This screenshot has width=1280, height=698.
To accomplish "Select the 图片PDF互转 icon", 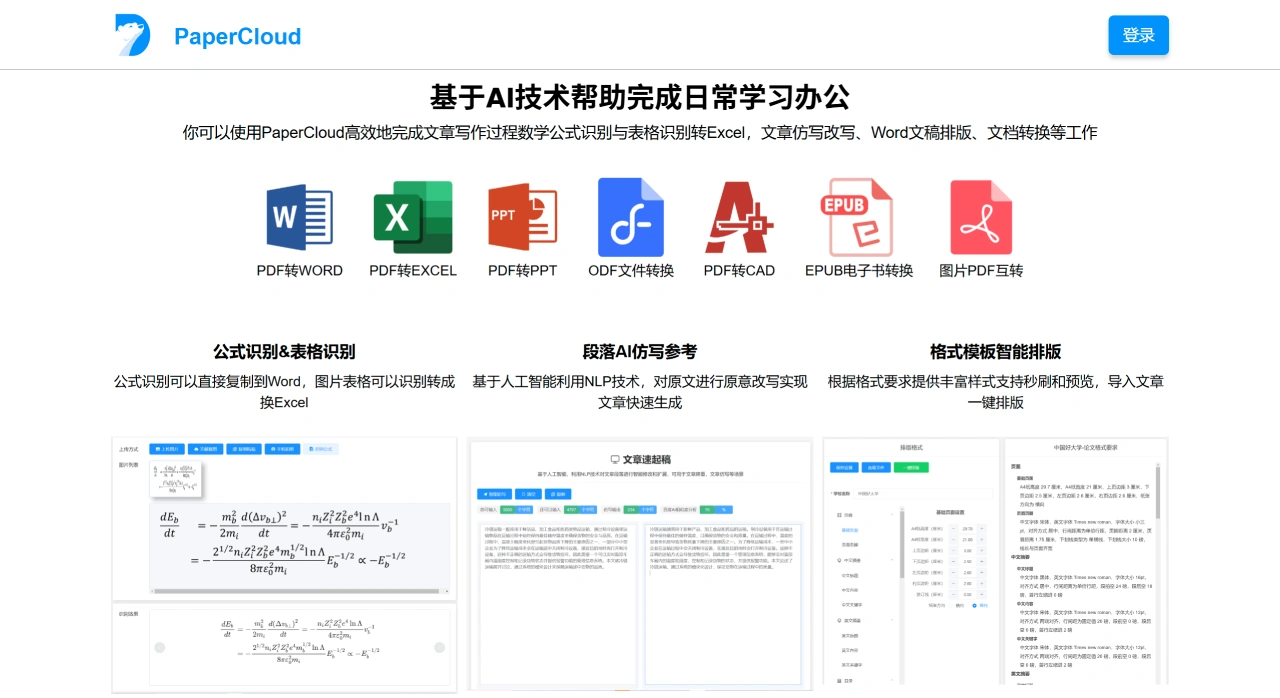I will pos(979,216).
